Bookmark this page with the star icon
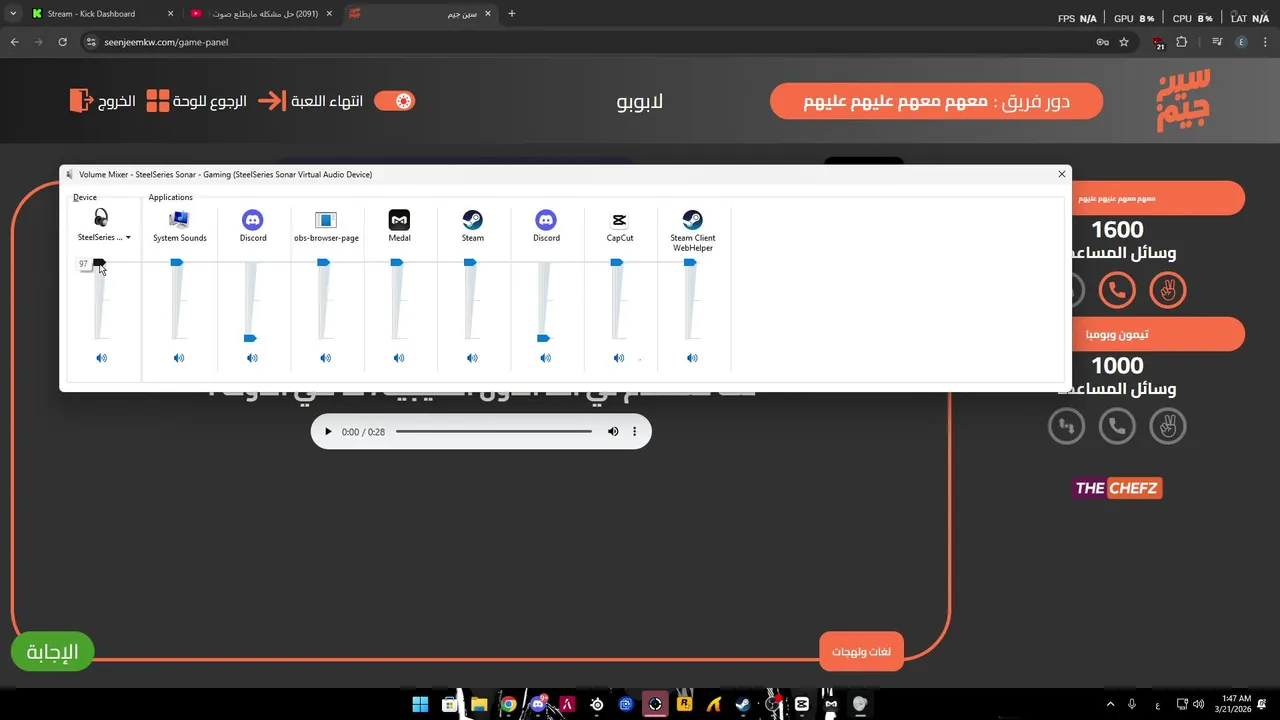This screenshot has width=1280, height=720. point(1124,42)
